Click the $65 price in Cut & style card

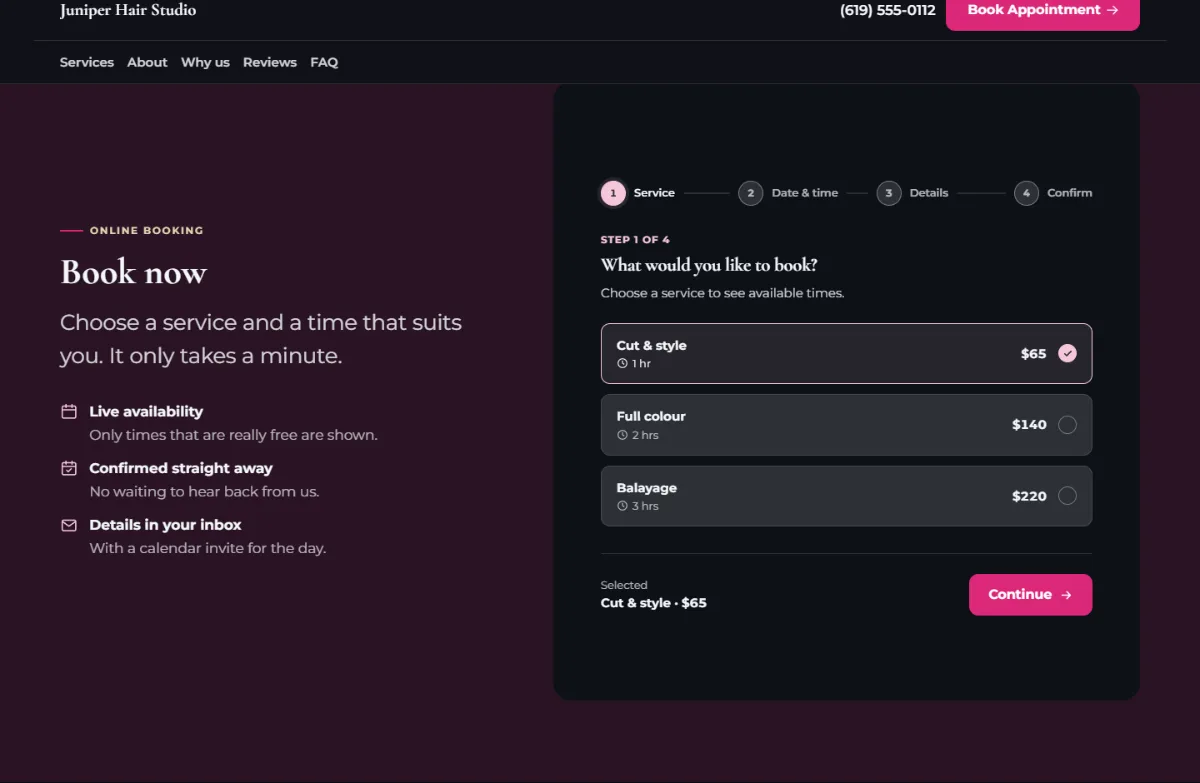coord(1033,353)
